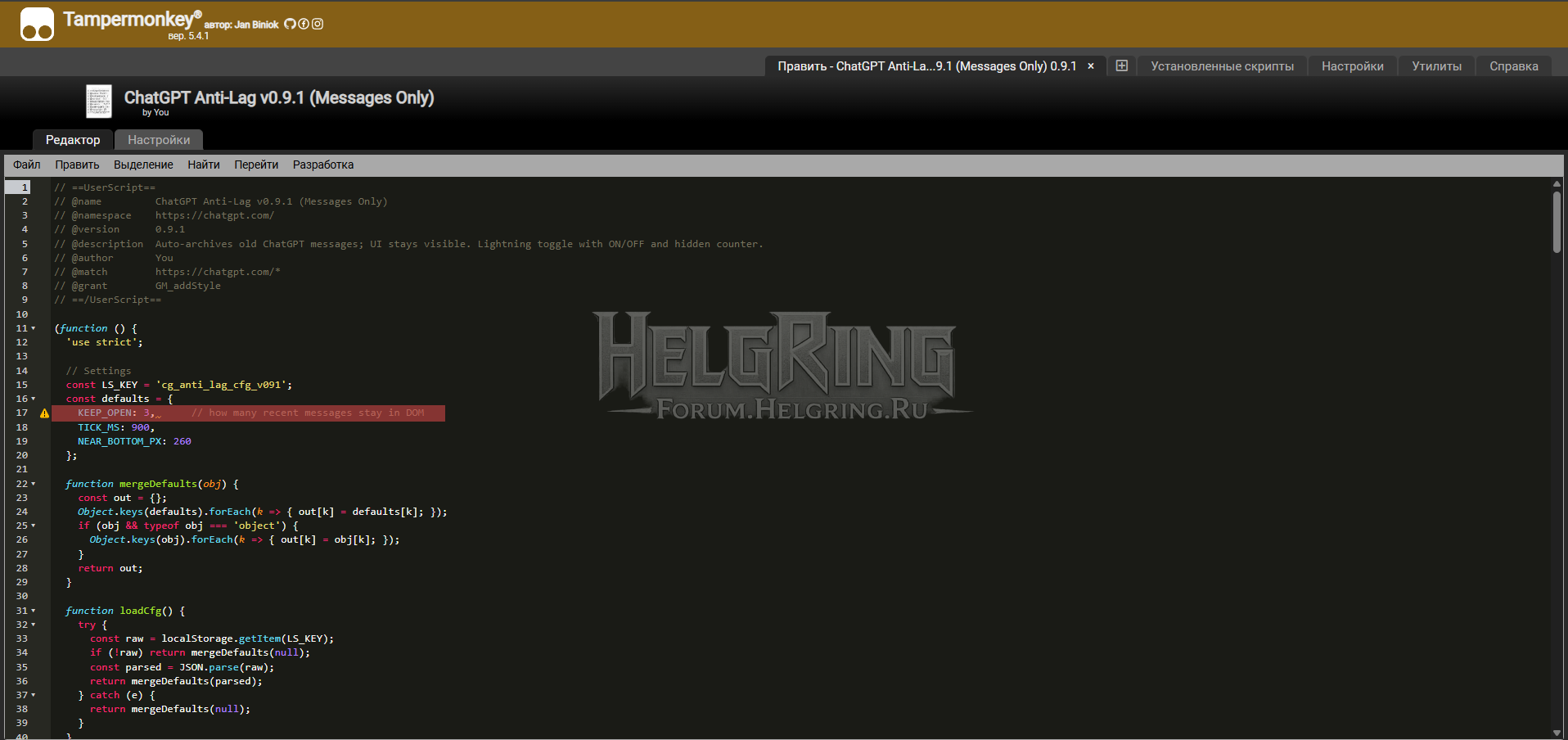Open the author's GitHub icon link

[290, 25]
